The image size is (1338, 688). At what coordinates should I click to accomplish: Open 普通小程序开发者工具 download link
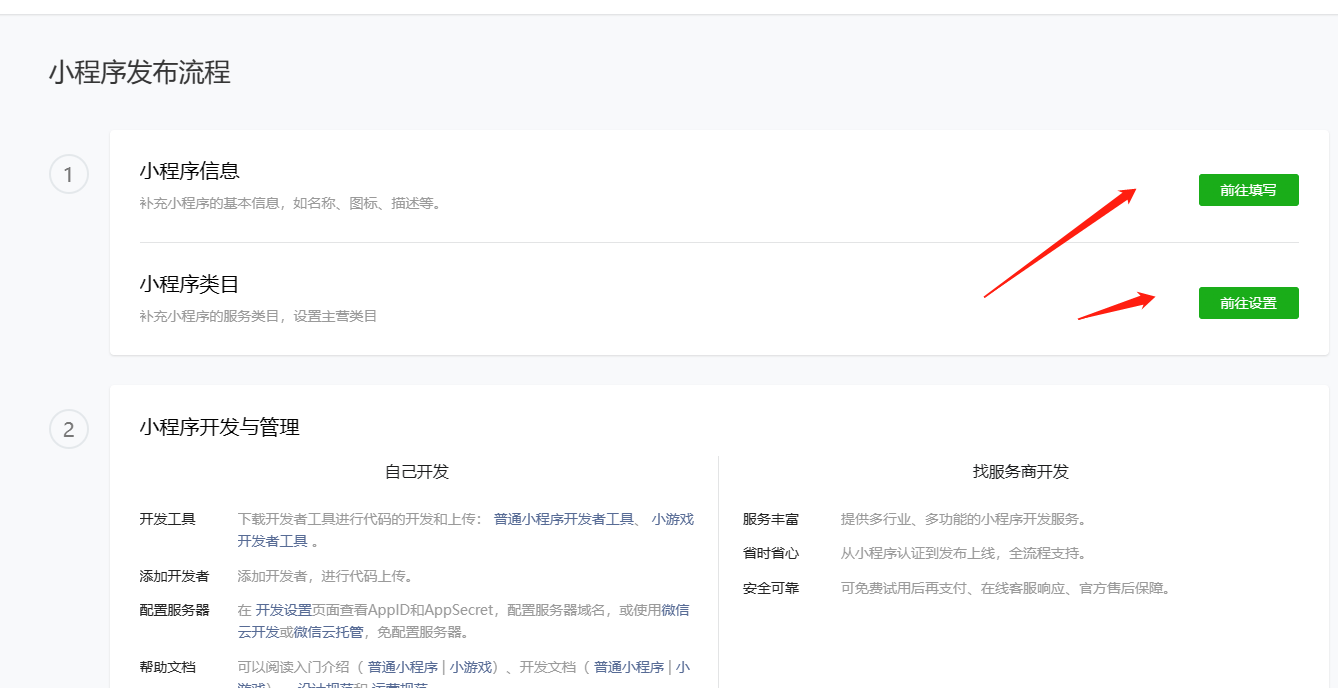[x=564, y=519]
